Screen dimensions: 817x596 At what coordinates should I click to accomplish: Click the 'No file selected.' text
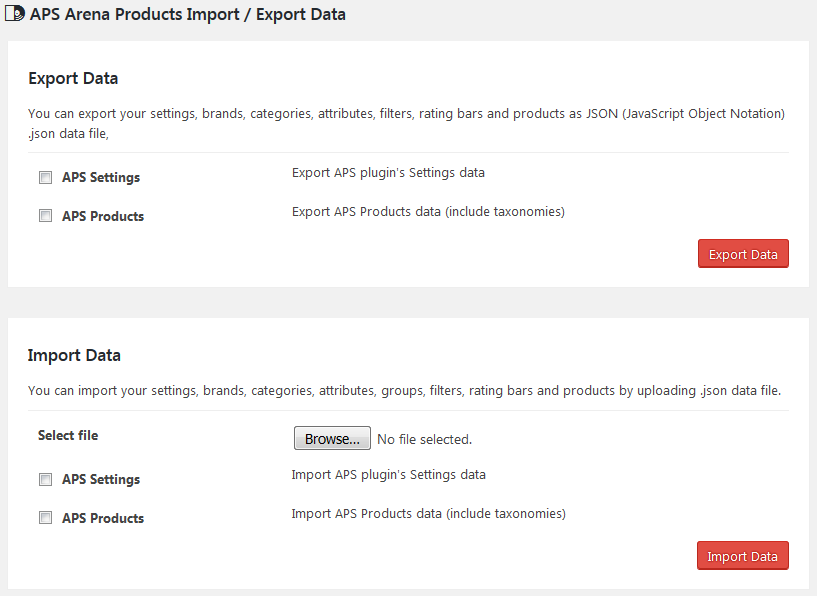click(424, 439)
